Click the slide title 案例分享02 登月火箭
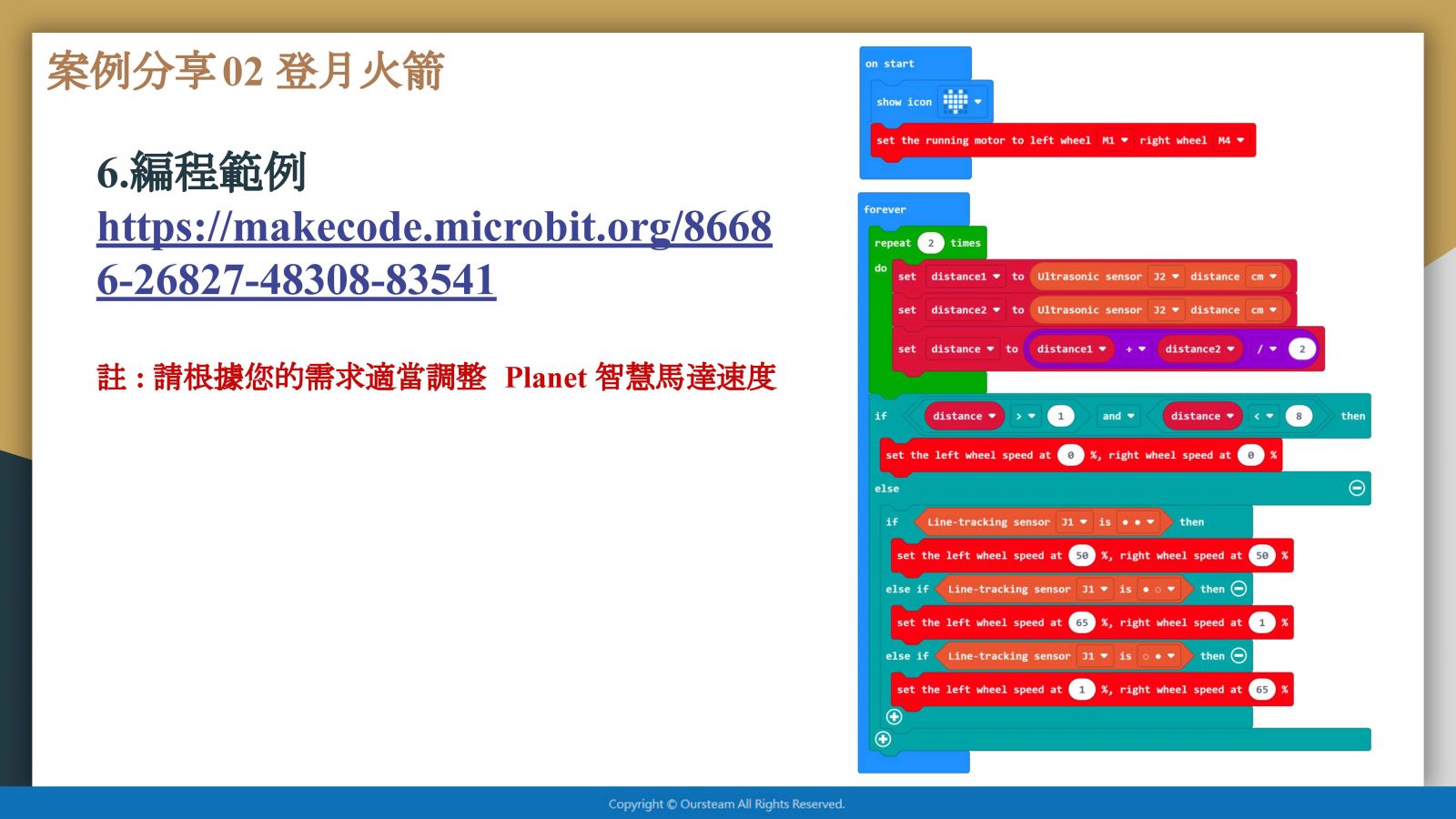Viewport: 1456px width, 819px height. coord(246,71)
